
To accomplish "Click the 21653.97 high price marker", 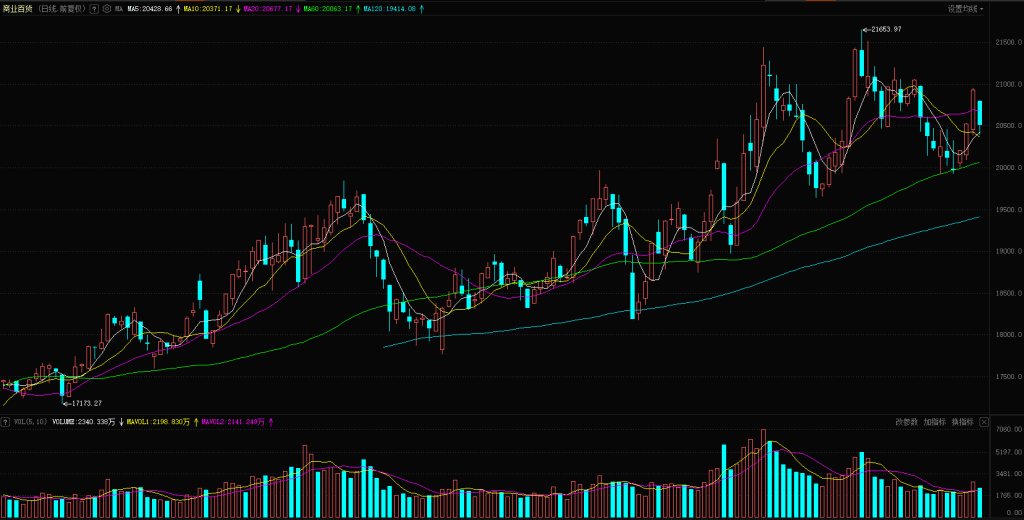I will (x=885, y=29).
